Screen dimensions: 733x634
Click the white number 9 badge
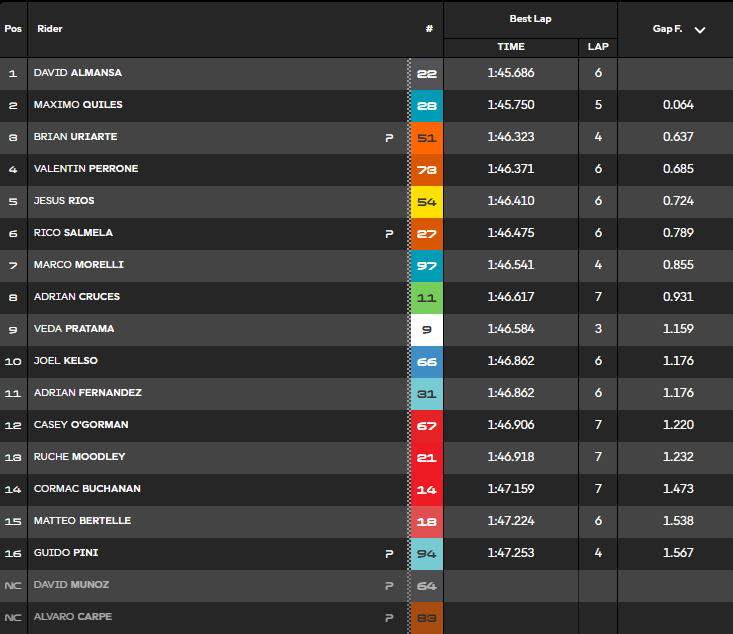(427, 330)
